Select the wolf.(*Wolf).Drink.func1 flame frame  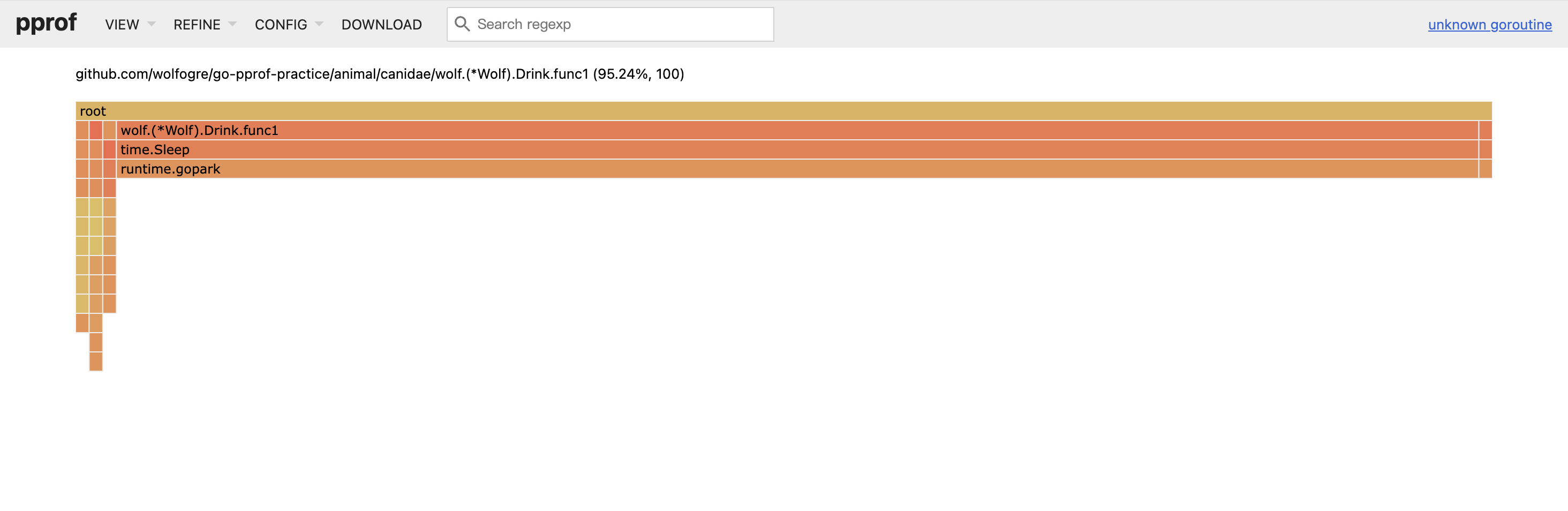(x=796, y=130)
